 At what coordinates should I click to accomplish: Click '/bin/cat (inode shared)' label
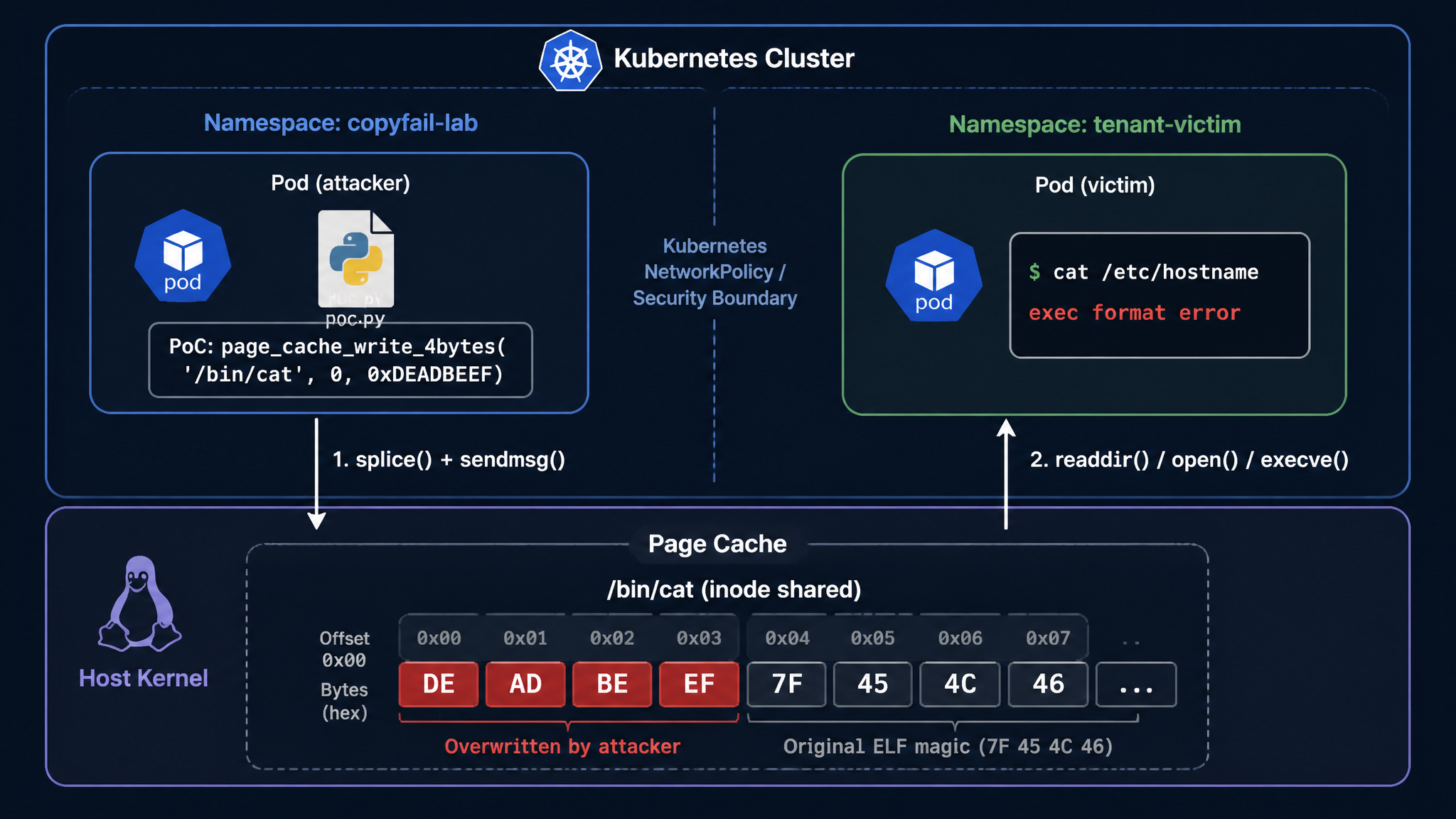pos(734,590)
